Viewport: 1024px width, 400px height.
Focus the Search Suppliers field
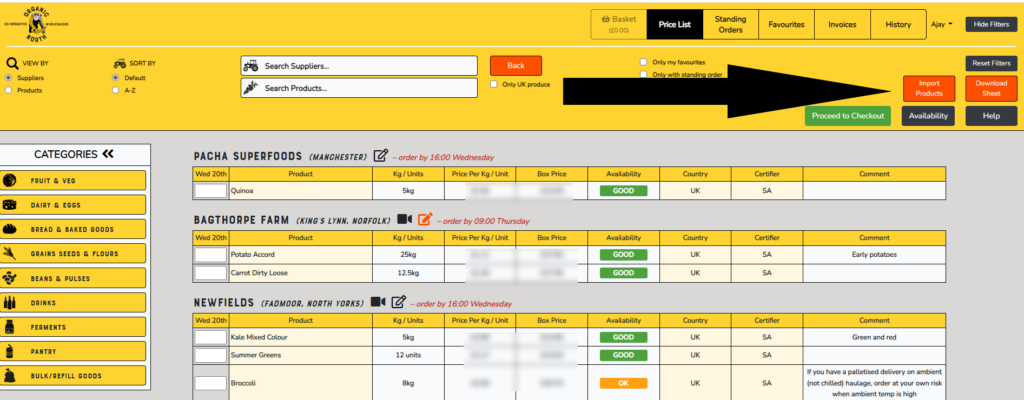click(x=359, y=66)
